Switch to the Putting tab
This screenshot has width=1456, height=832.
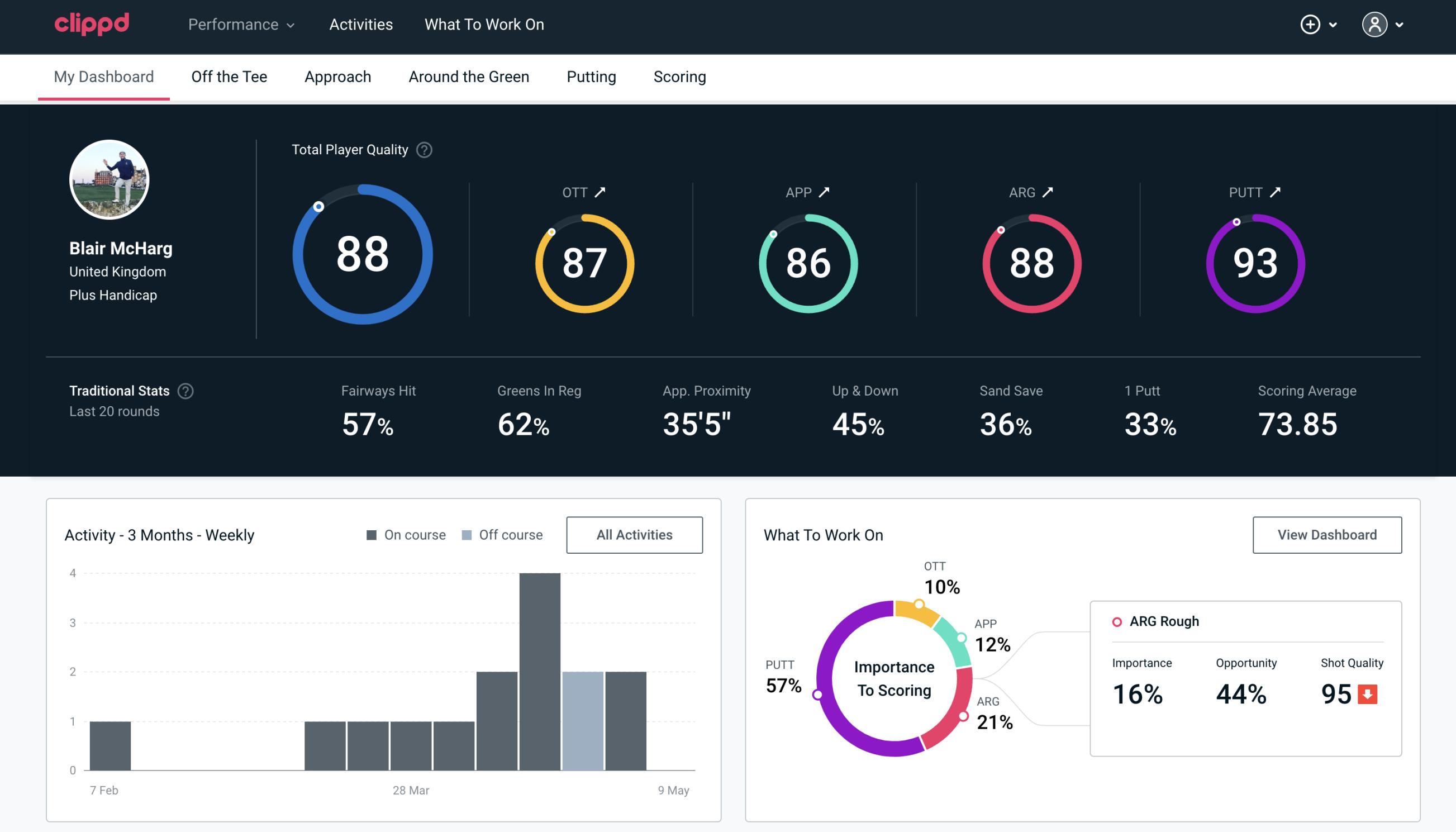[x=591, y=76]
